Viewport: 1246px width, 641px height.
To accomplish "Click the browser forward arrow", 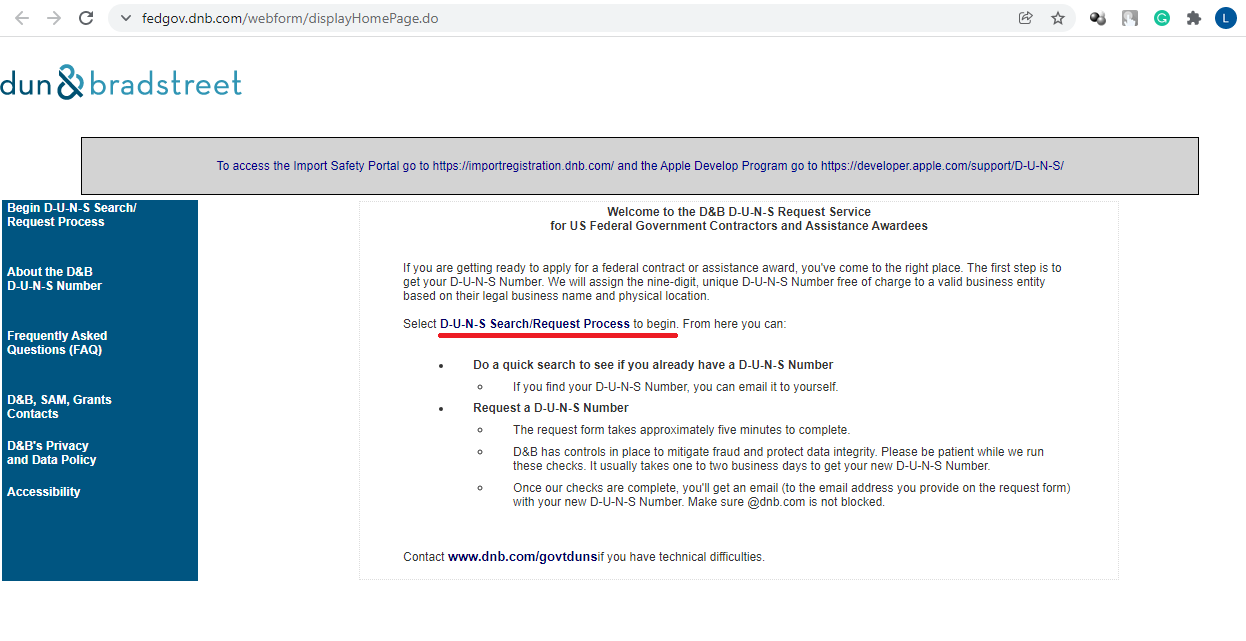I will pyautogui.click(x=54, y=18).
